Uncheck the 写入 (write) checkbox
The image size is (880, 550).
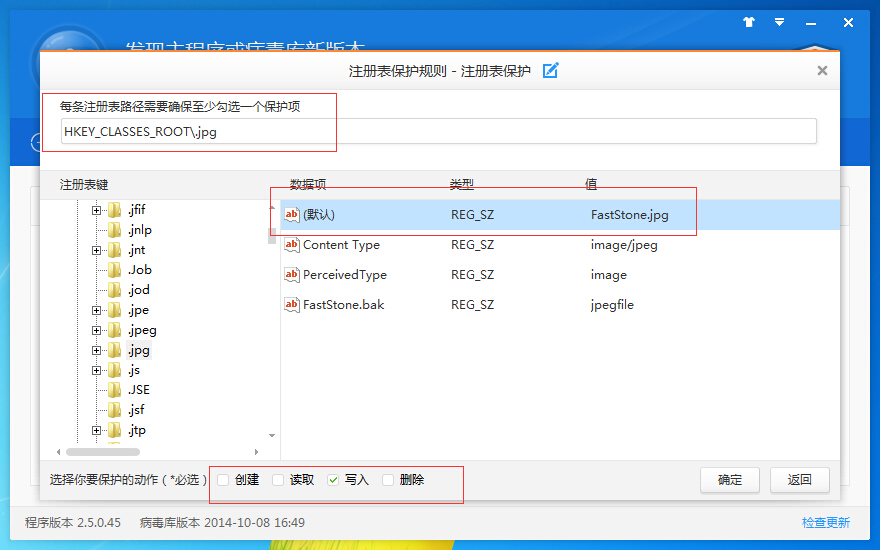click(333, 480)
